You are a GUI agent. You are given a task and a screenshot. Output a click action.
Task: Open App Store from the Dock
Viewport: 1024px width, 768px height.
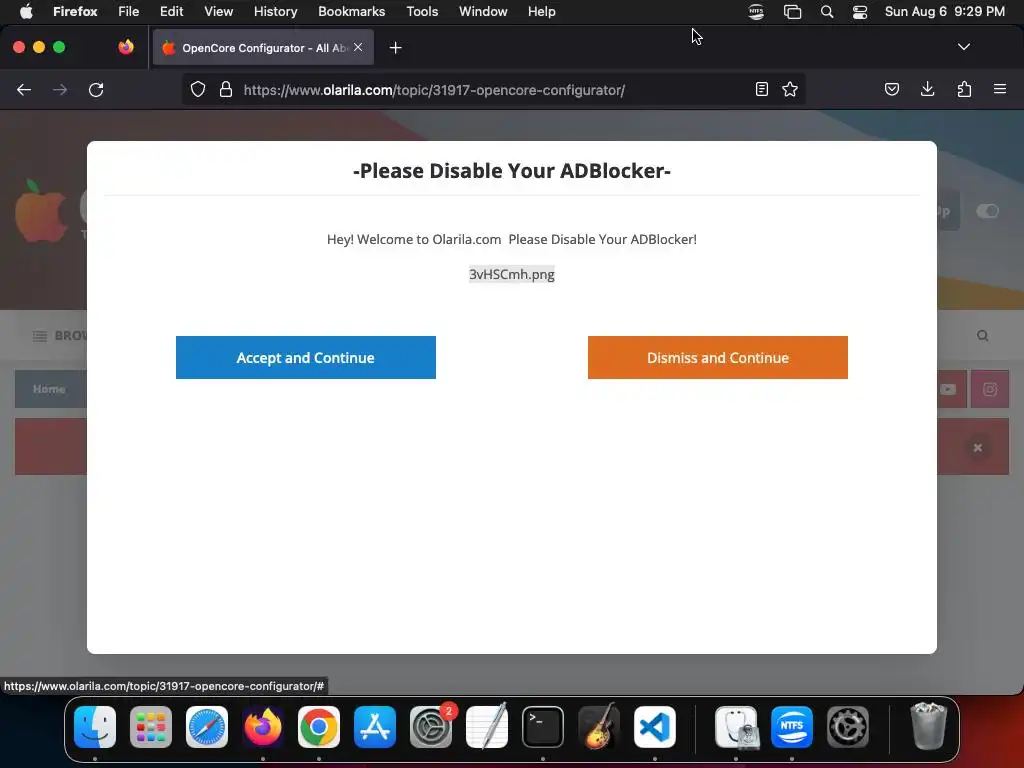tap(375, 727)
